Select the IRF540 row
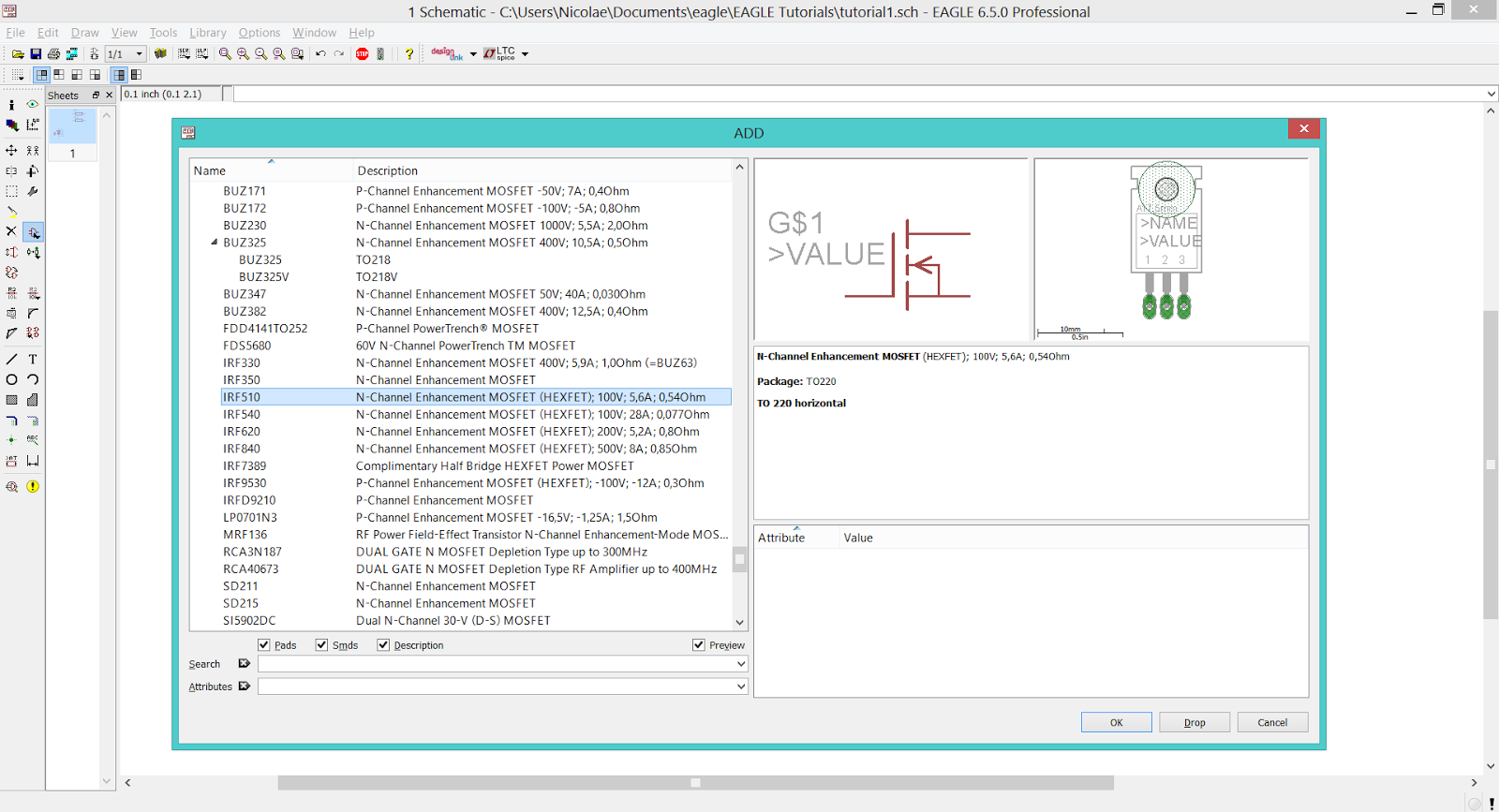The image size is (1499, 812). click(476, 415)
